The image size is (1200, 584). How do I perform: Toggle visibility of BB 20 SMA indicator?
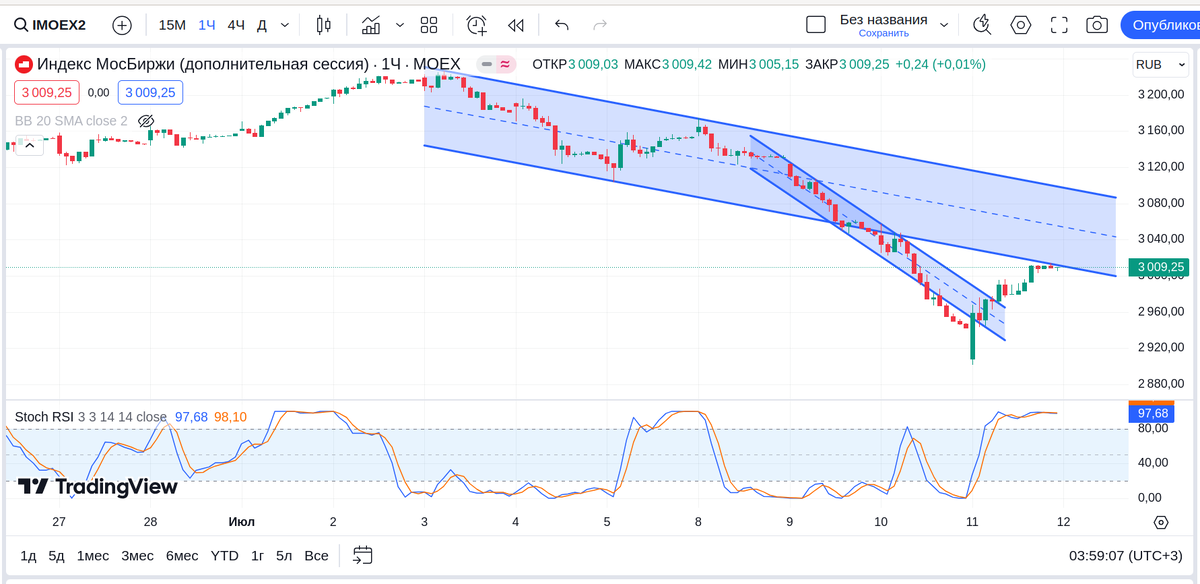point(146,121)
